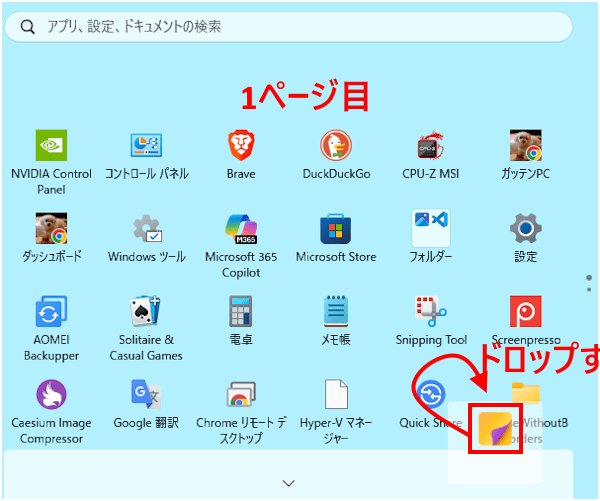Launch Screenpresso
Viewport: 600px width, 501px height.
[x=526, y=311]
